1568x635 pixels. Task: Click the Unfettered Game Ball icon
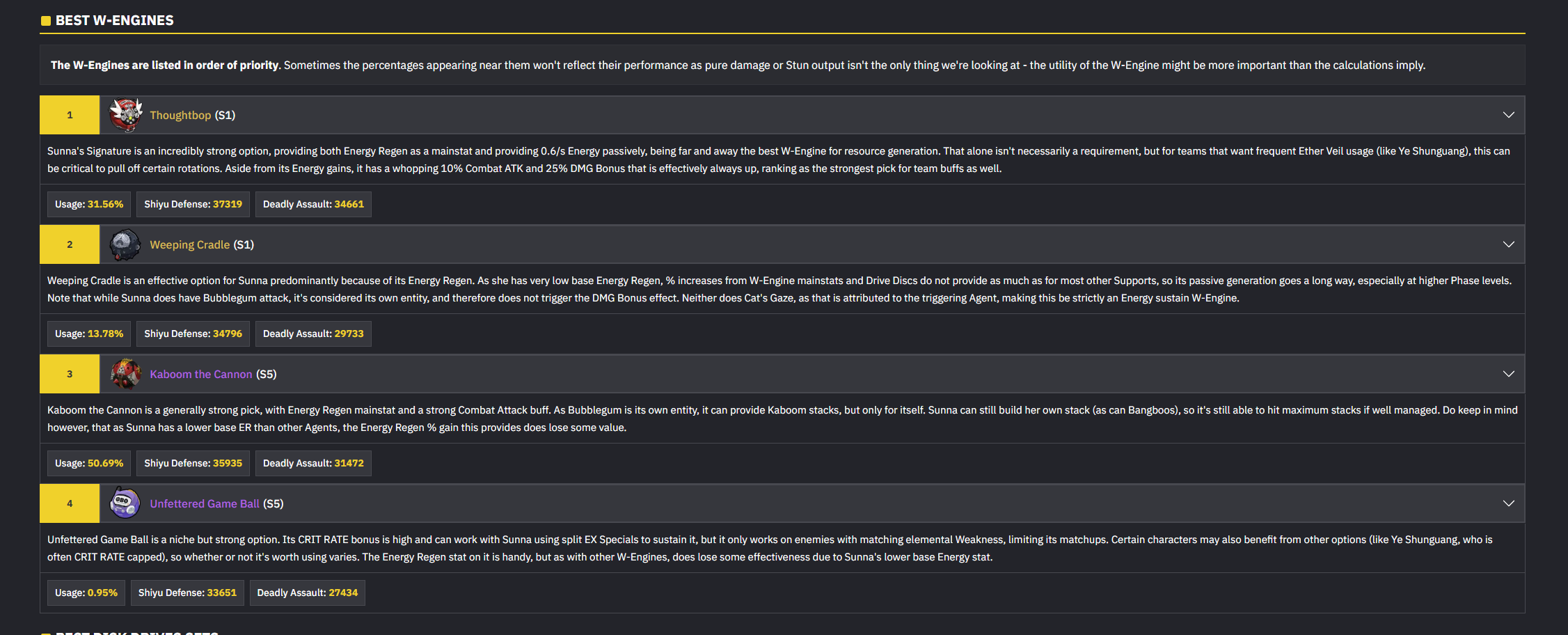tap(125, 503)
